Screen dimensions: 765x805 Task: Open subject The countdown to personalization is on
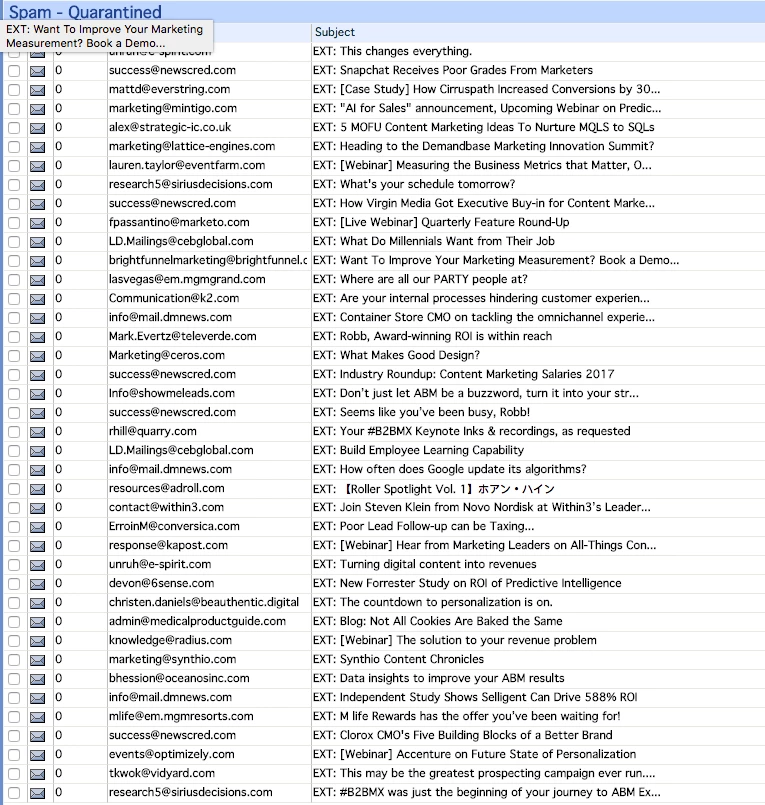[x=433, y=602]
